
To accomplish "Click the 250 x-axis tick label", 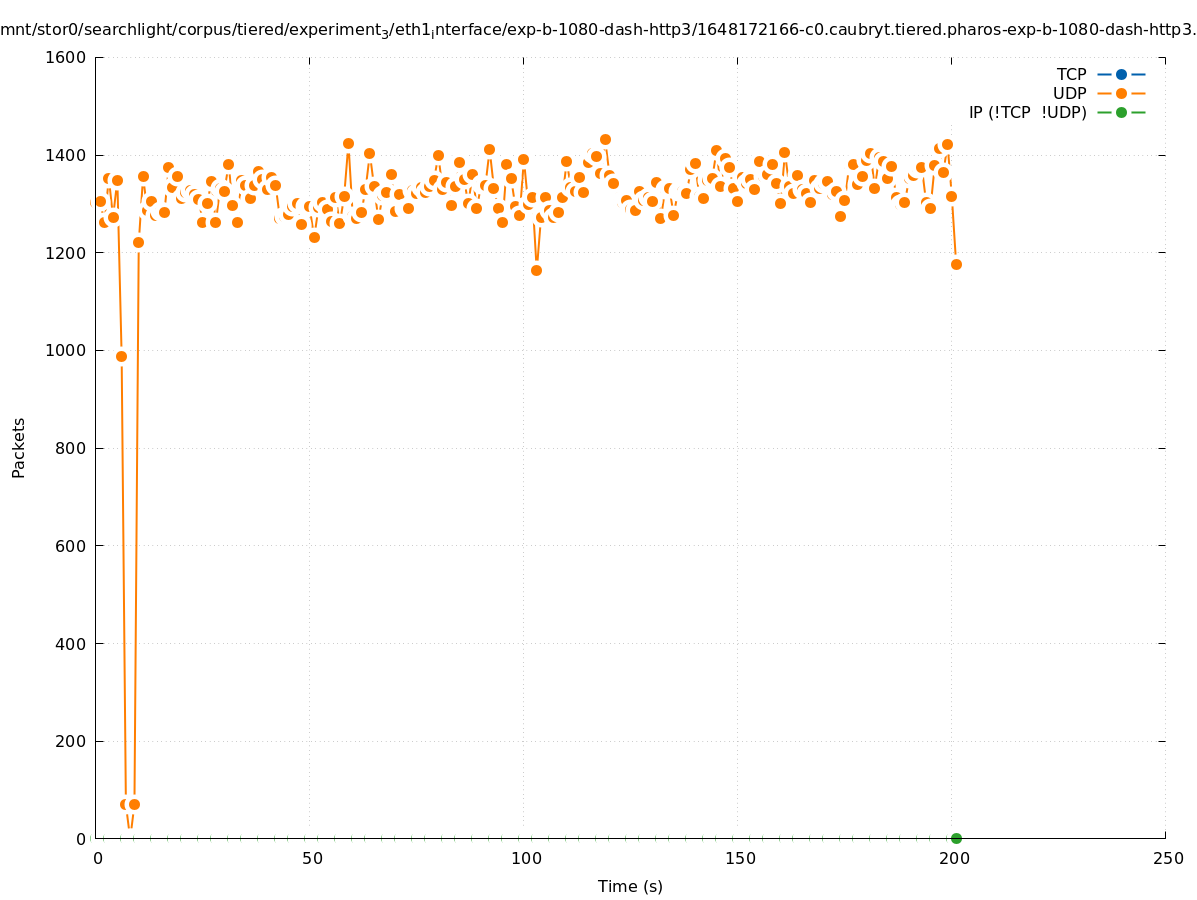I will [x=1165, y=858].
